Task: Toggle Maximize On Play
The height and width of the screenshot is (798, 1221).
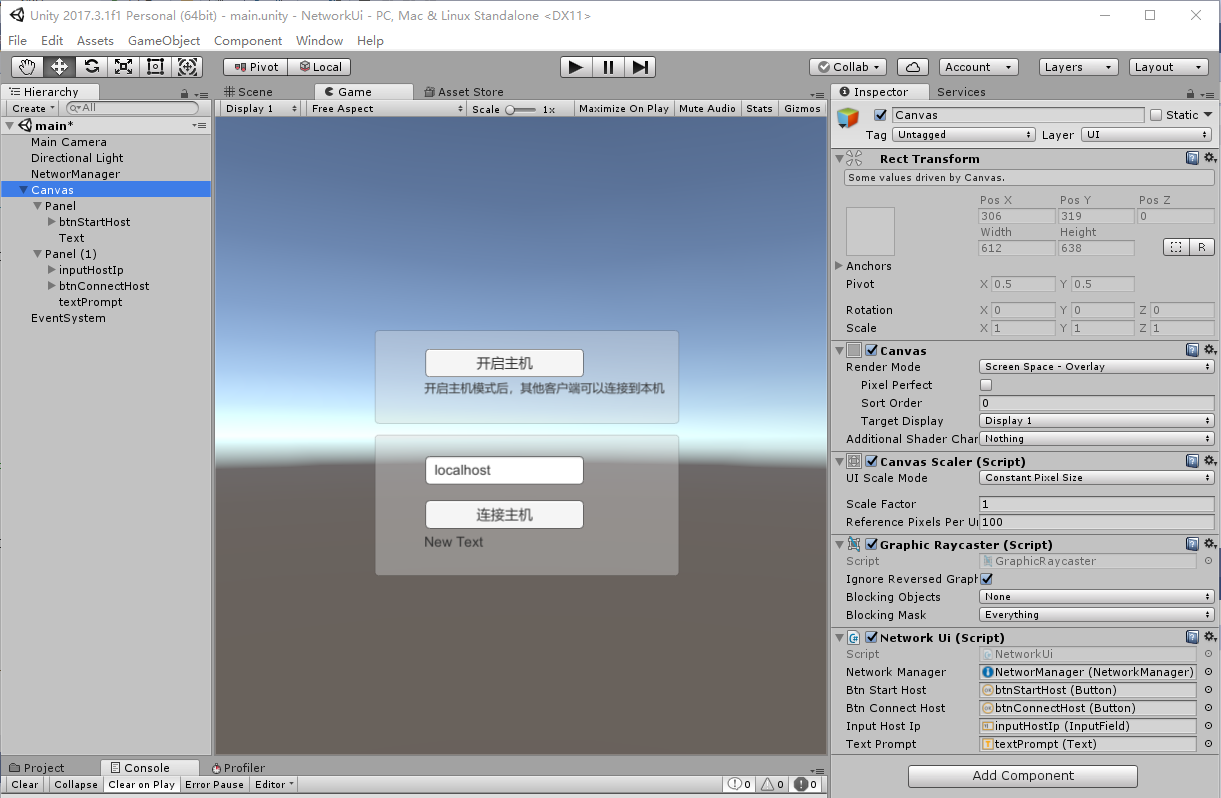Action: point(624,108)
